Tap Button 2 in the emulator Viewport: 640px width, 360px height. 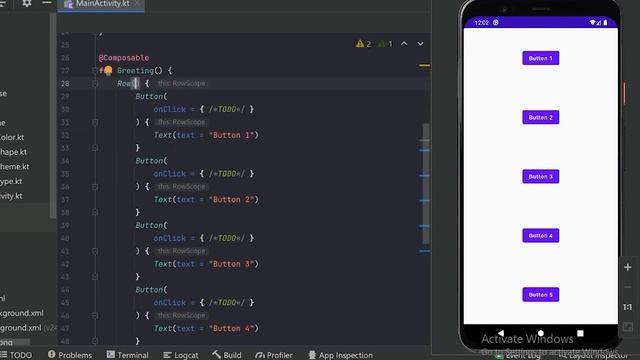point(540,117)
